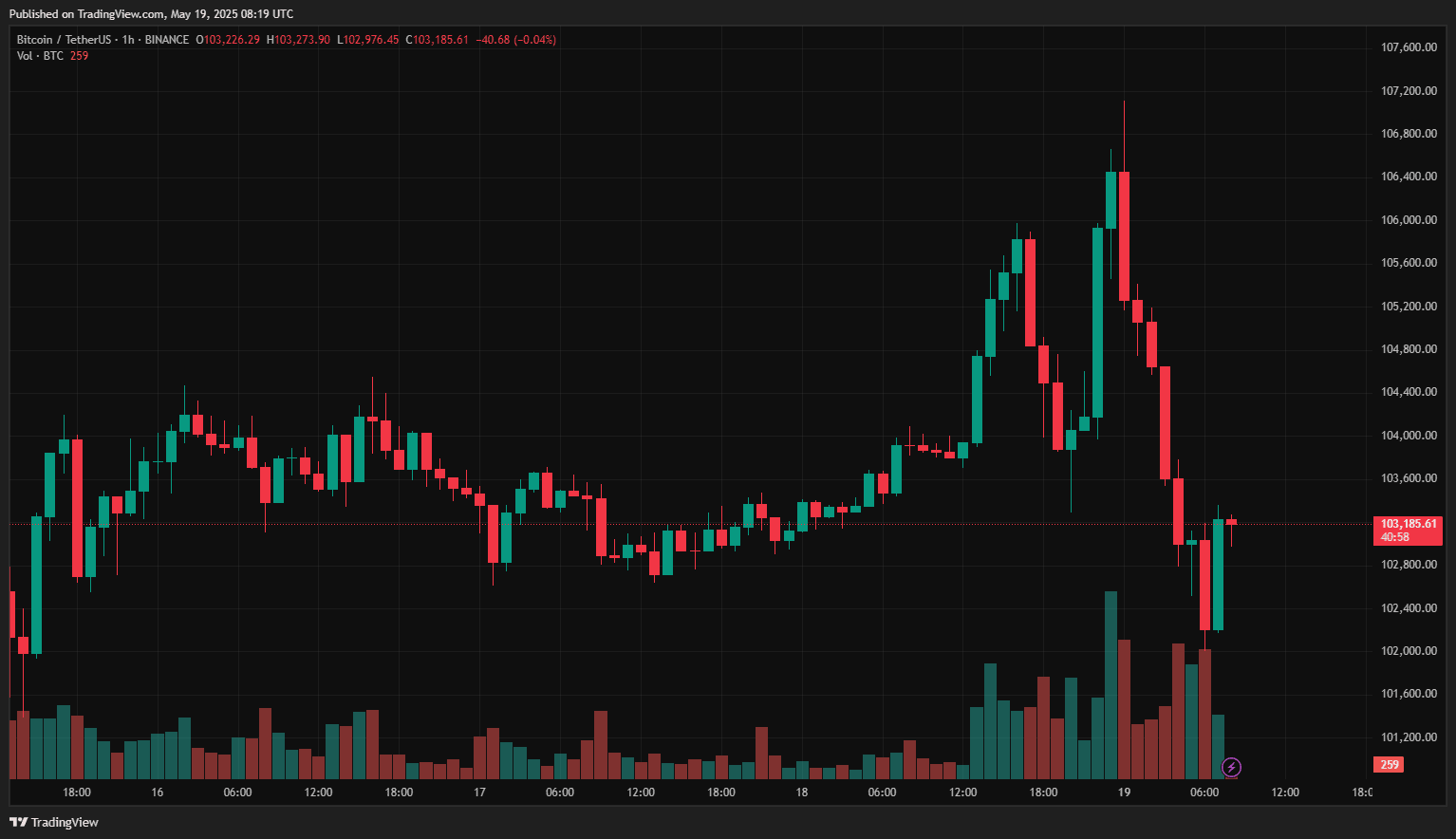Click the 106,400.00 price axis label

click(x=1409, y=177)
